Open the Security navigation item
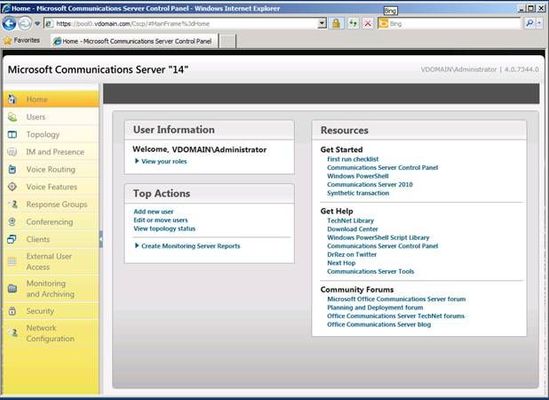This screenshot has height=400, width=549. pyautogui.click(x=52, y=311)
